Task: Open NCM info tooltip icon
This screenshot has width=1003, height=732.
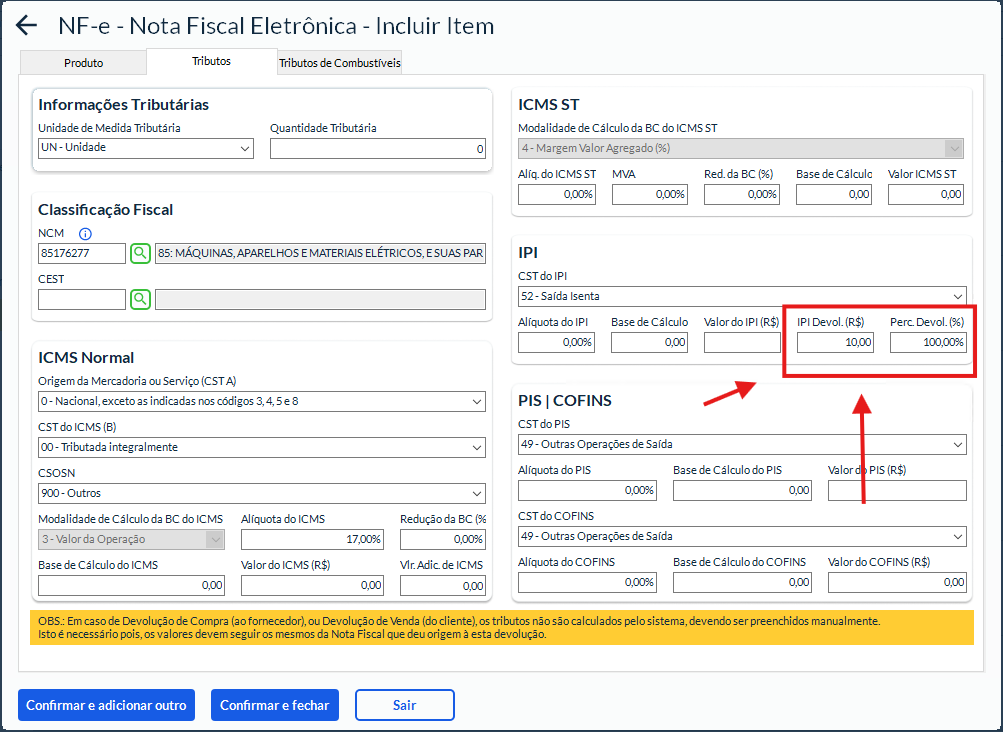Action: coord(84,234)
